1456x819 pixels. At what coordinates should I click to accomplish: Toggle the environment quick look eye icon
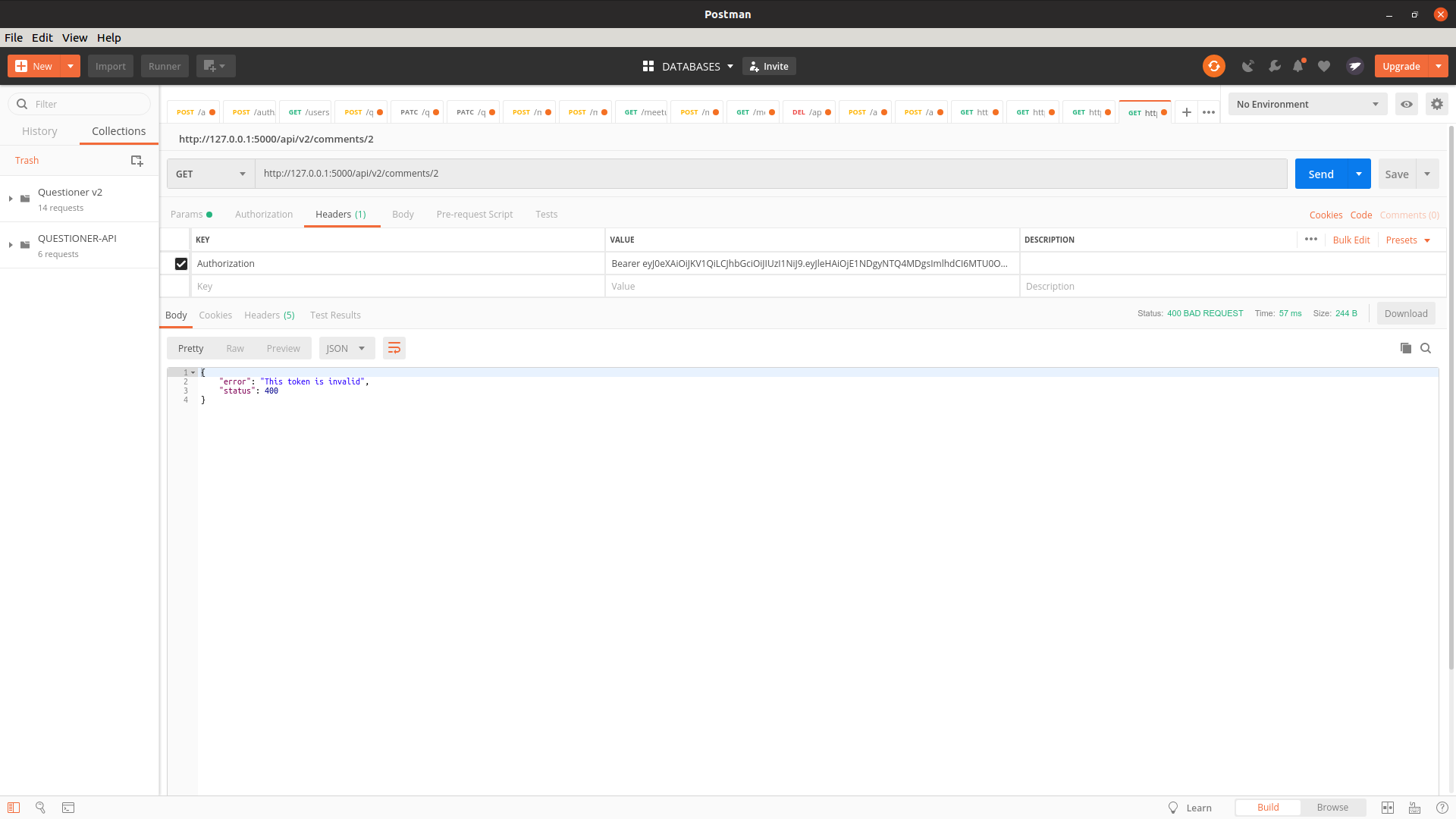tap(1406, 104)
